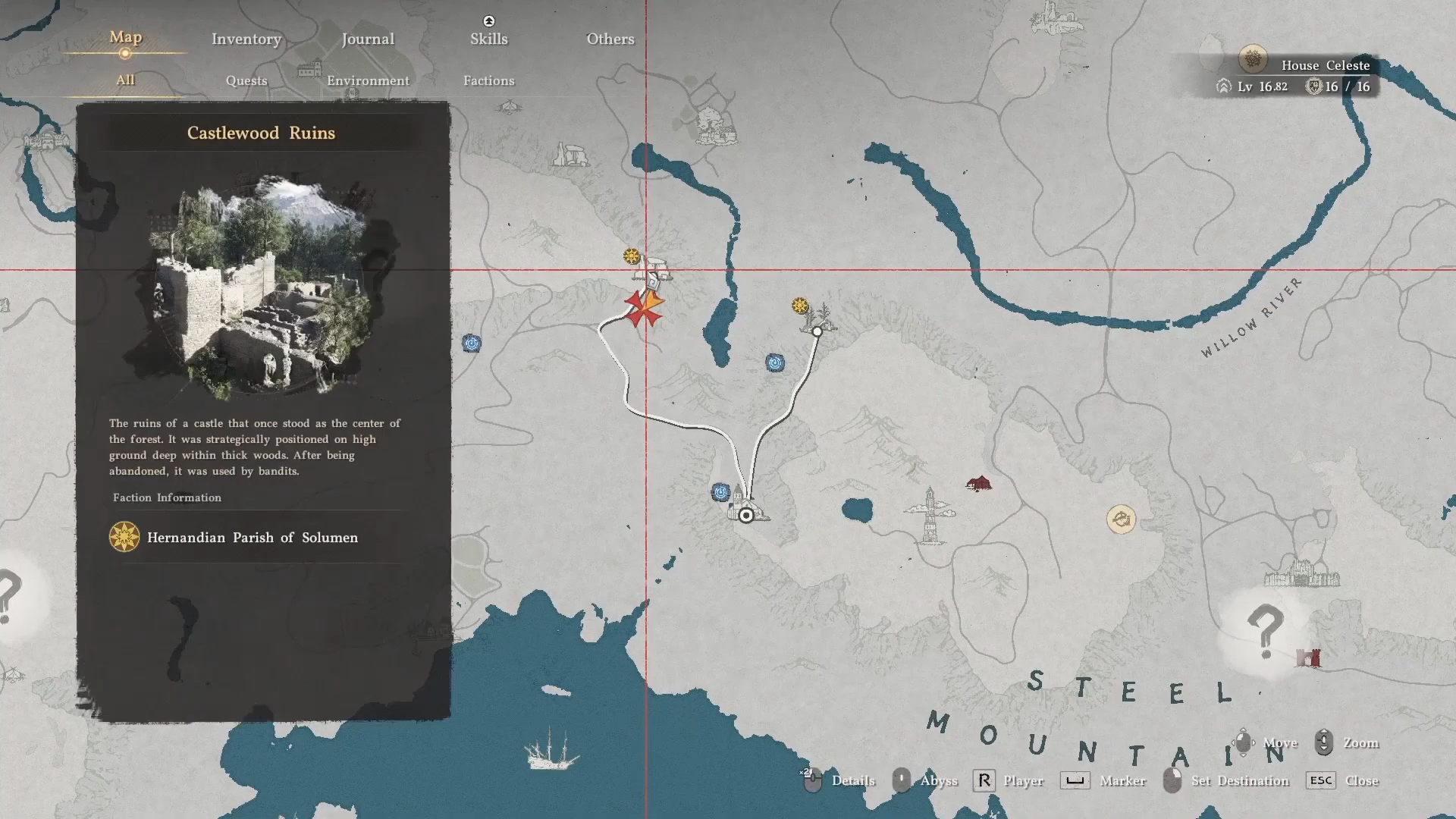1456x819 pixels.
Task: Click the red barn icon on map
Action: click(978, 483)
